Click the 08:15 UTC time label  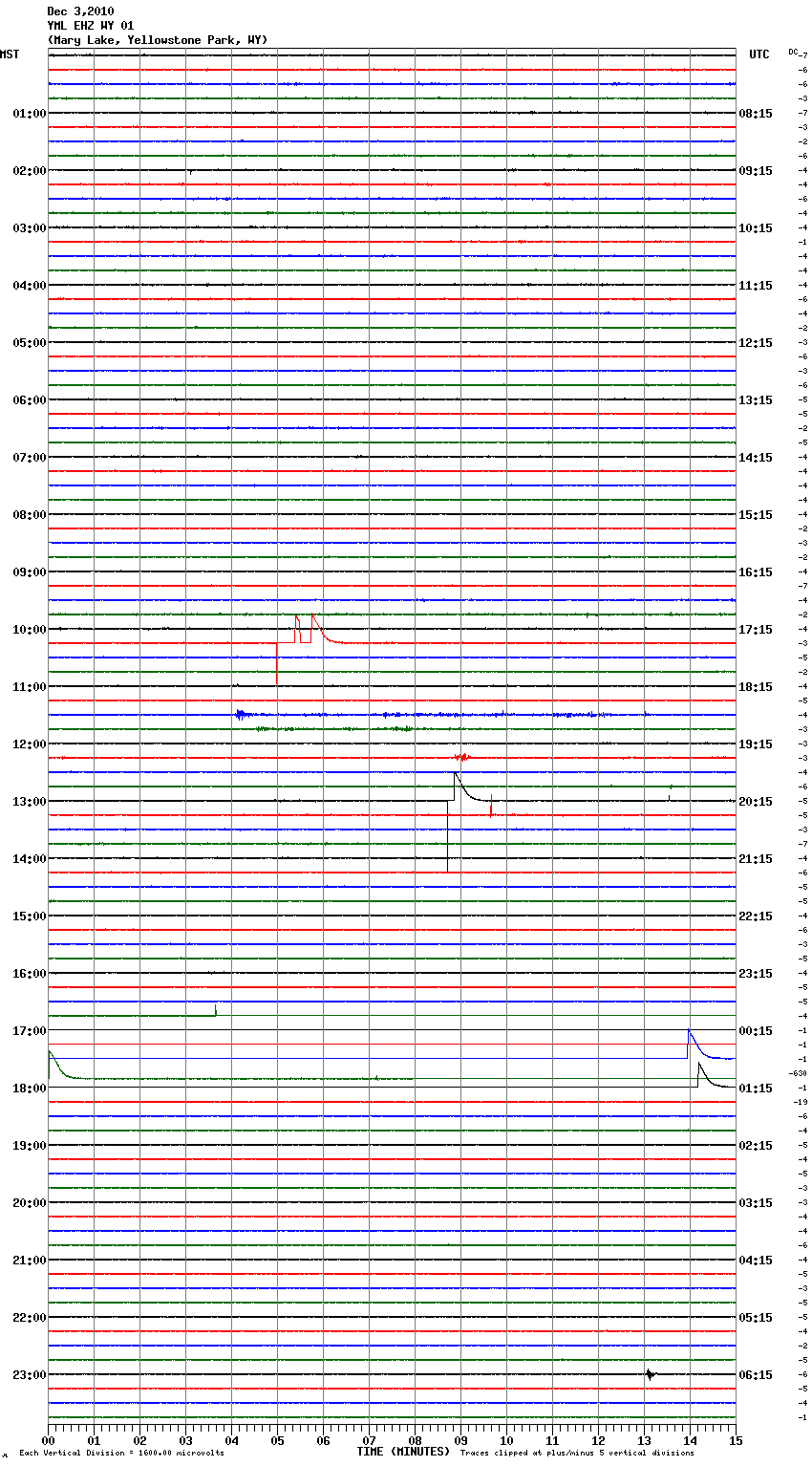[756, 113]
